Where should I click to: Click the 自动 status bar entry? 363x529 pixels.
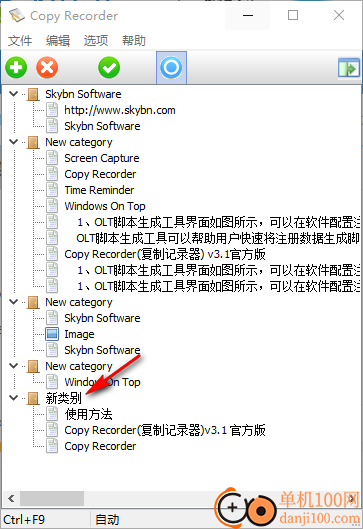point(107,520)
